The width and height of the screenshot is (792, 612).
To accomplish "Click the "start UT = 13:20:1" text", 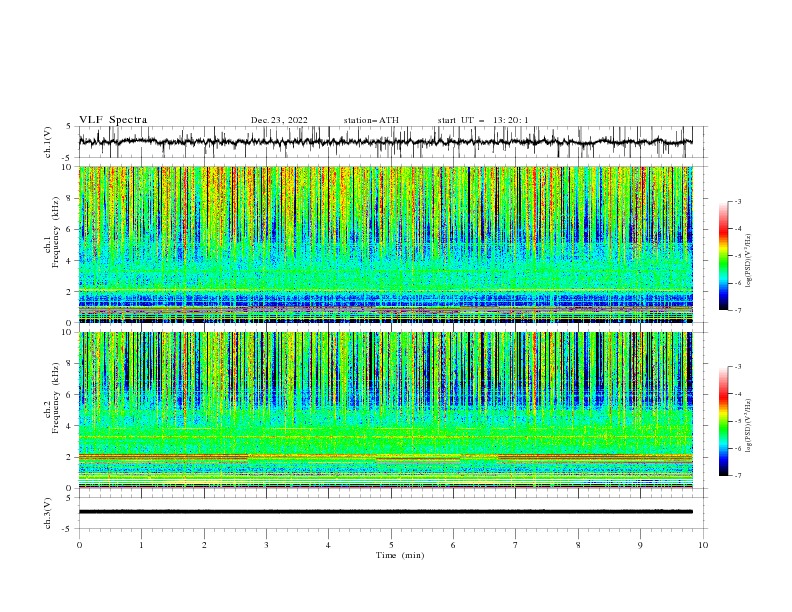I will click(483, 120).
